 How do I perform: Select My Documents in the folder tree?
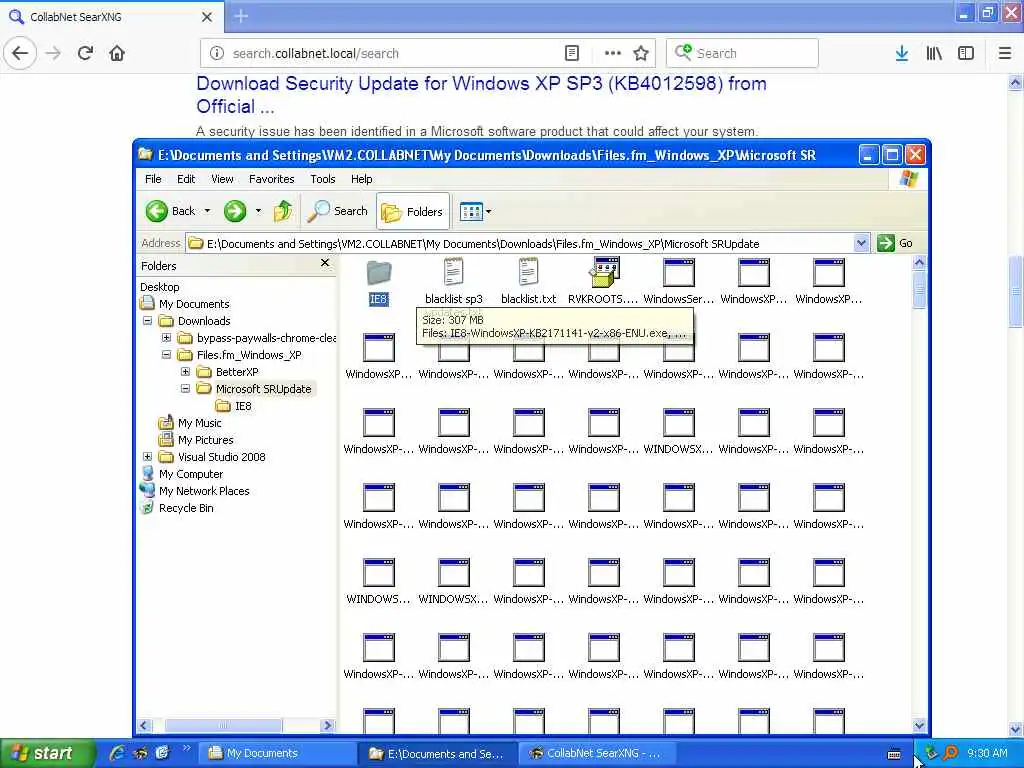click(x=194, y=304)
